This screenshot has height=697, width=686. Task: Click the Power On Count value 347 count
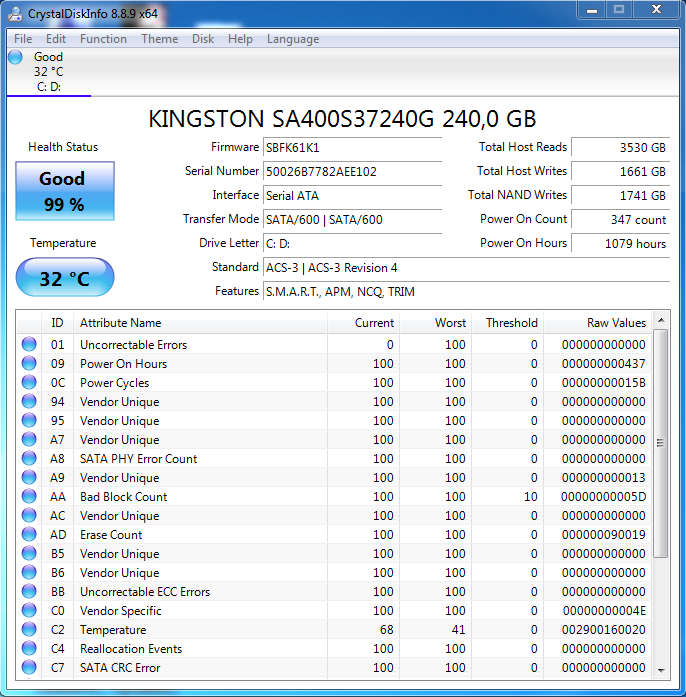pos(620,220)
